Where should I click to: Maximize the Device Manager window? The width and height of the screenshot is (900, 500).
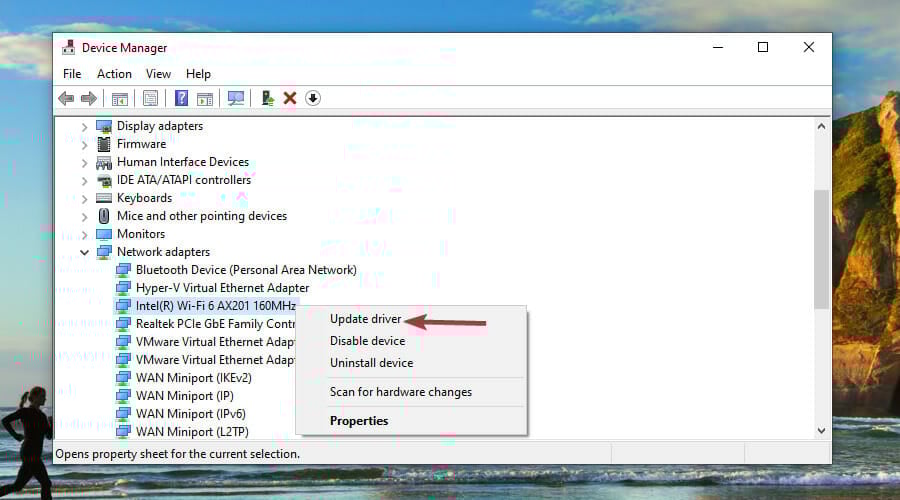[763, 47]
